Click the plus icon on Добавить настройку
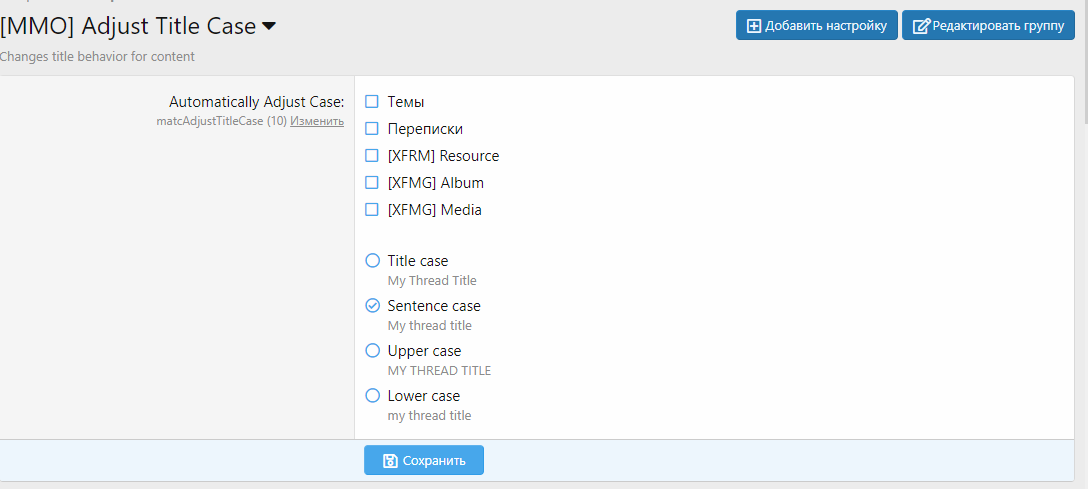The width and height of the screenshot is (1088, 489). click(754, 26)
